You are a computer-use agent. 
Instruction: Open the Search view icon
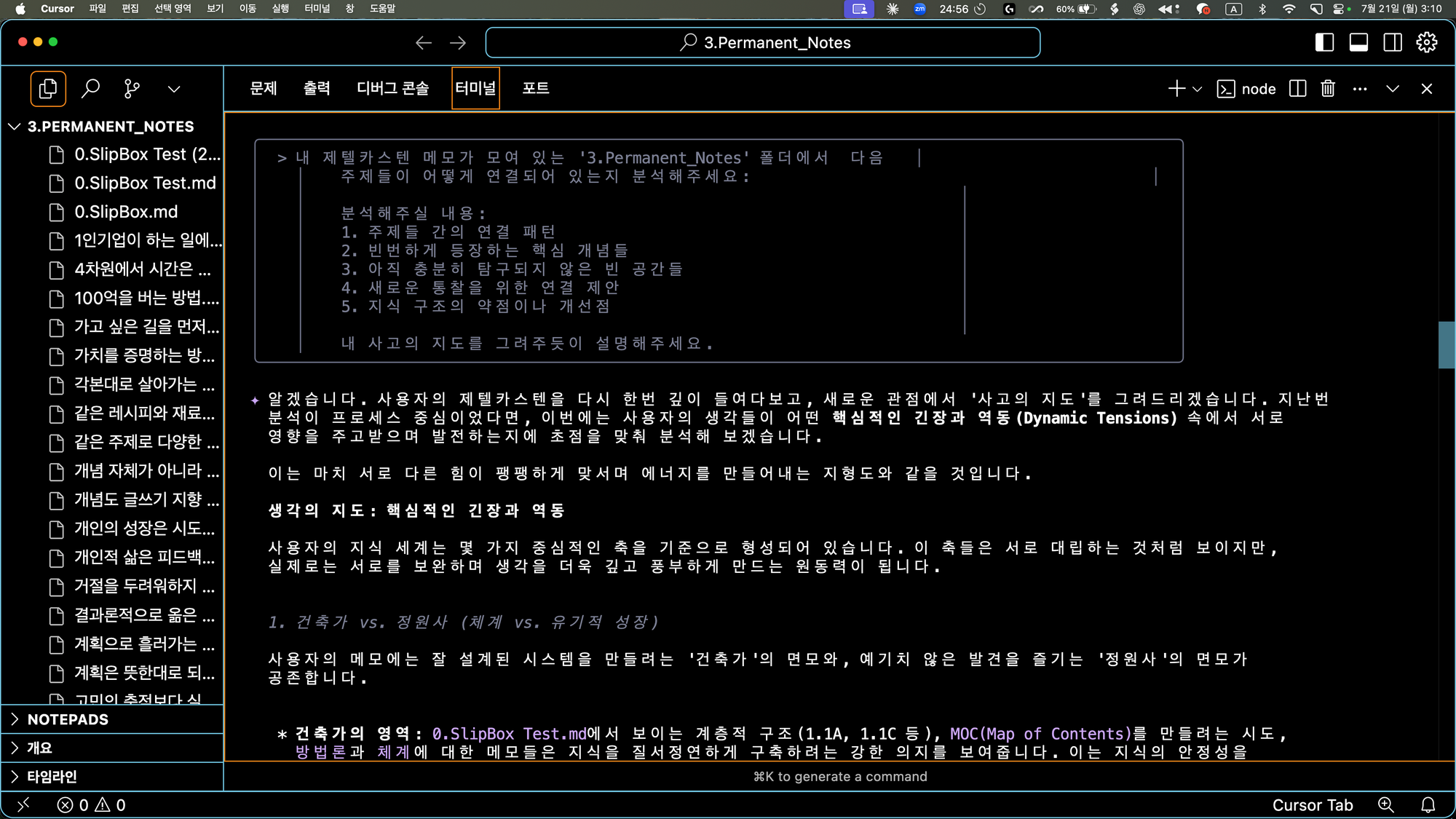[x=90, y=89]
